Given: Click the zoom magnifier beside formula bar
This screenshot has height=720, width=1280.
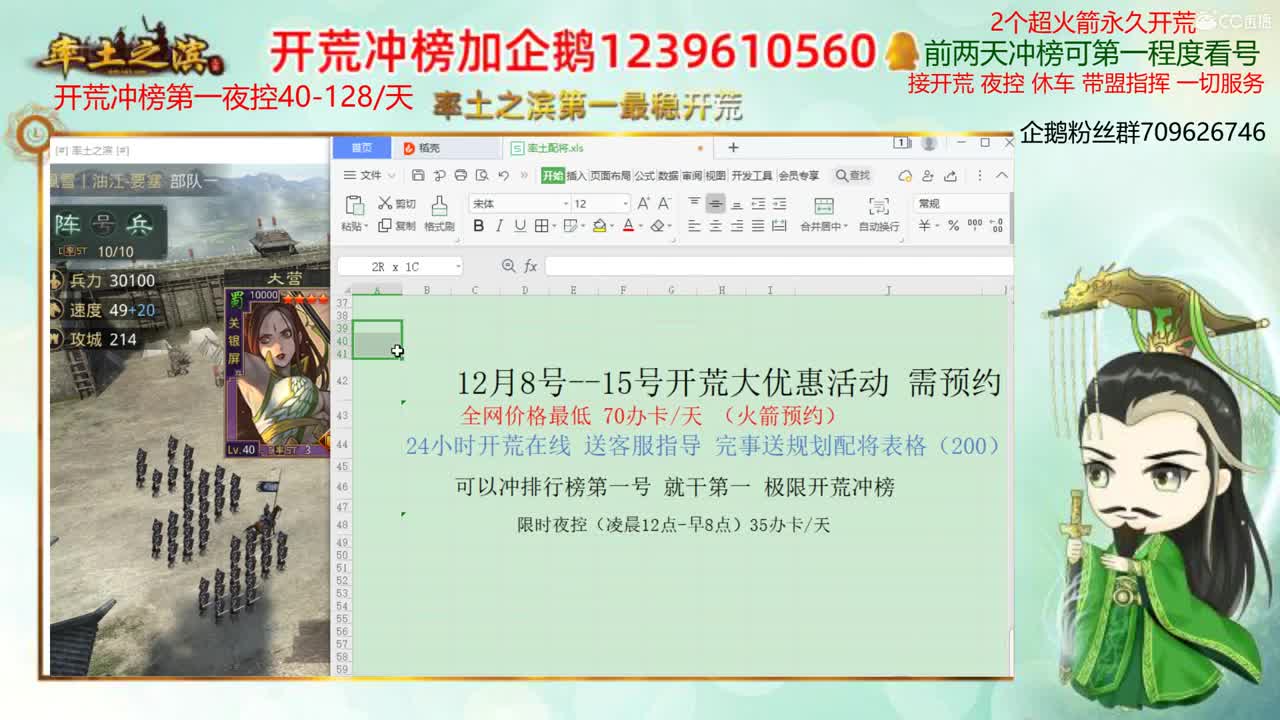Looking at the screenshot, I should point(509,266).
